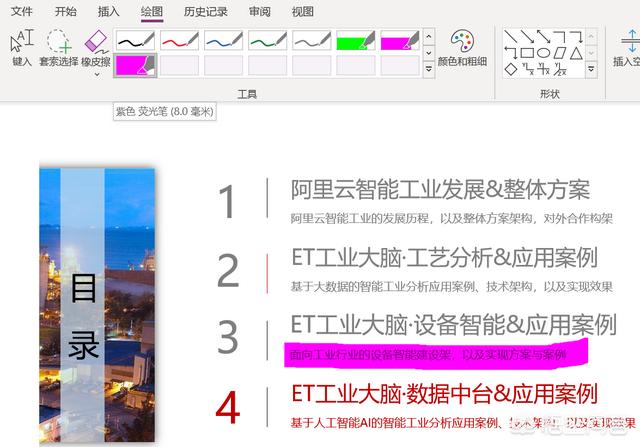This screenshot has width=640, height=447.
Task: Expand the full pen gallery list
Action: coord(429,69)
